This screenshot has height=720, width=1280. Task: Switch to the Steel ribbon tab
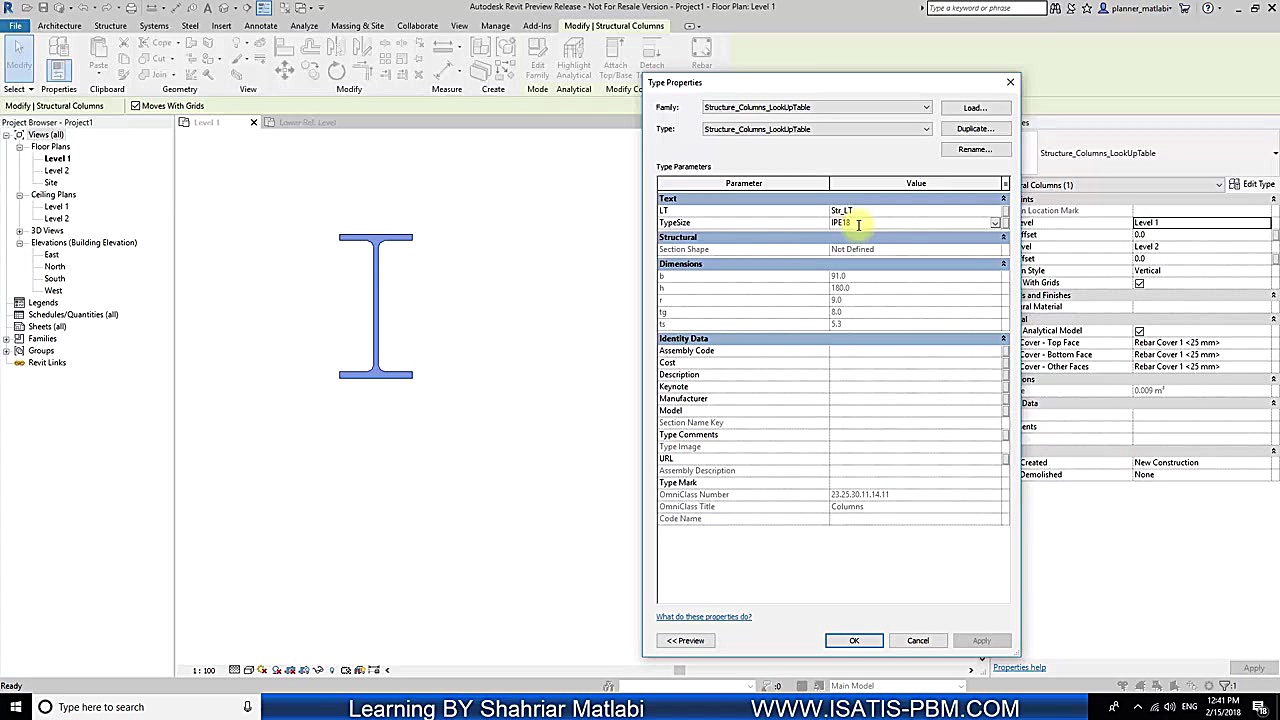[190, 26]
